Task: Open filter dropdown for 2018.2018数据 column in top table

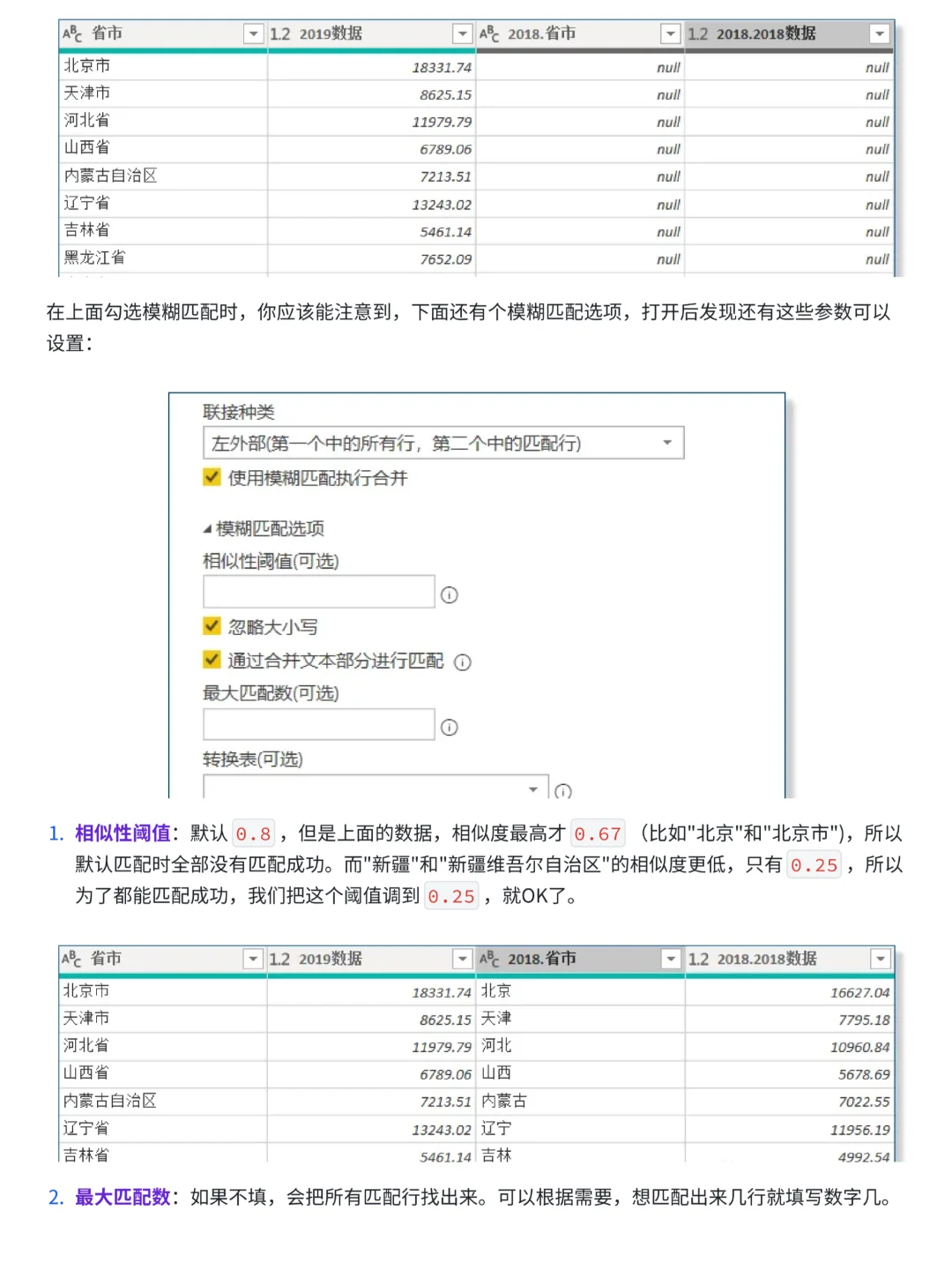Action: [879, 34]
